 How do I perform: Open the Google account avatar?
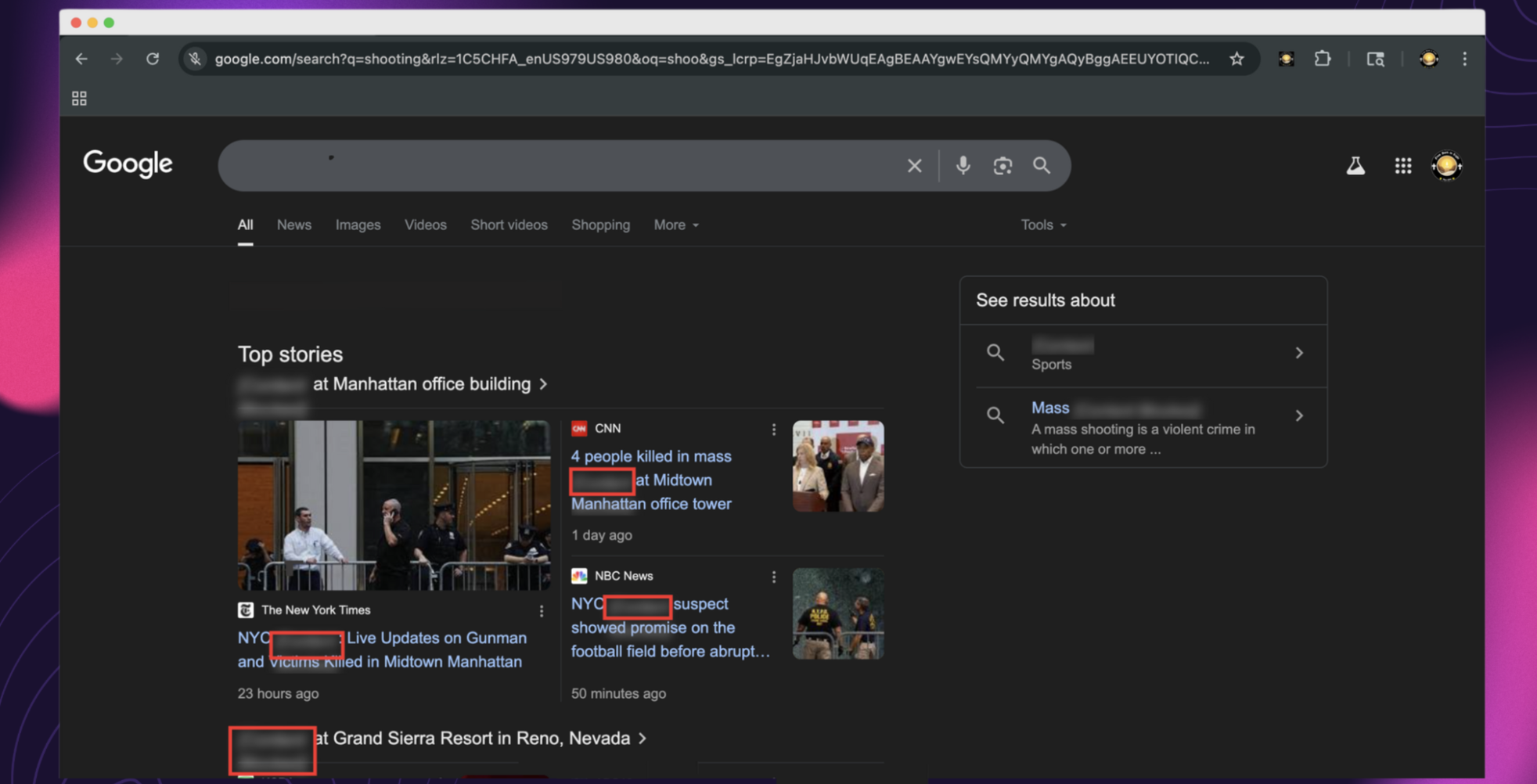click(1446, 166)
